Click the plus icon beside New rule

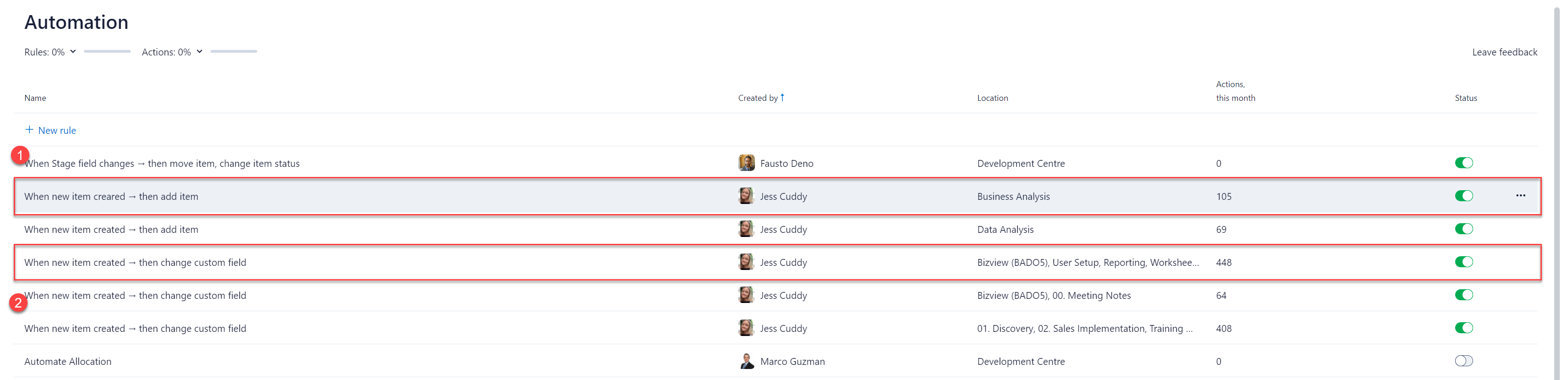click(x=29, y=130)
